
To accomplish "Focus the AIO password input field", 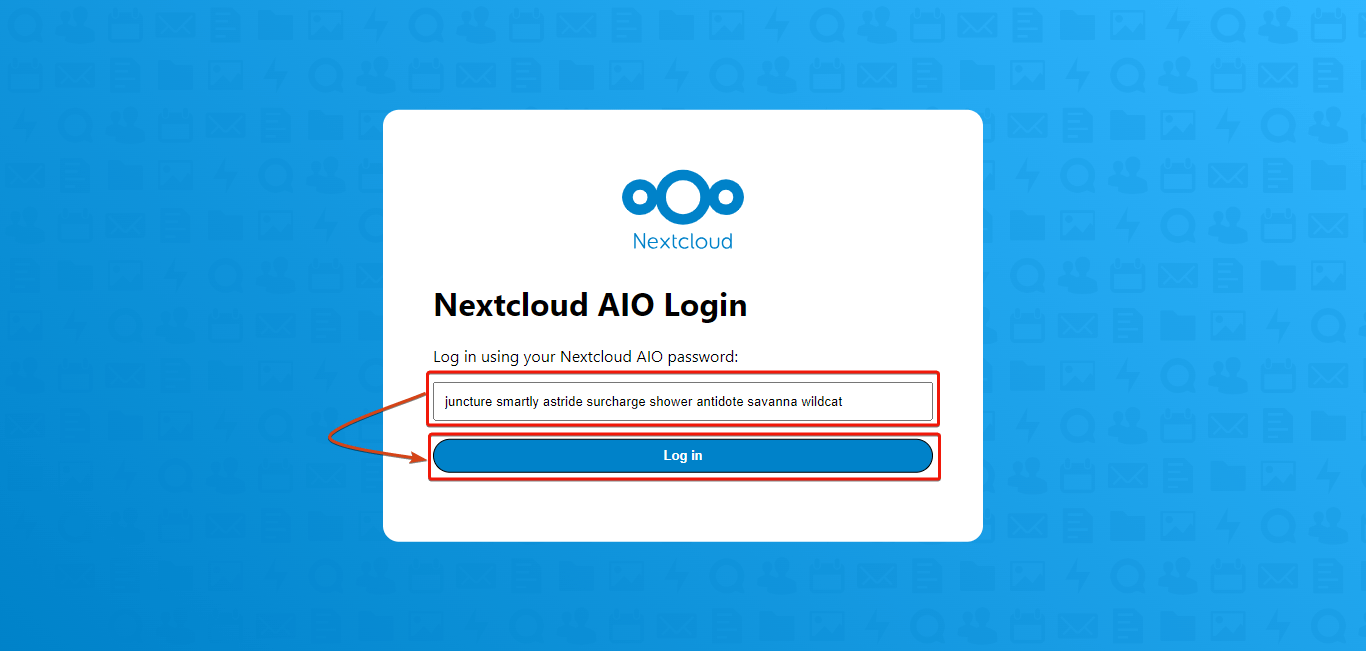I will coord(683,401).
